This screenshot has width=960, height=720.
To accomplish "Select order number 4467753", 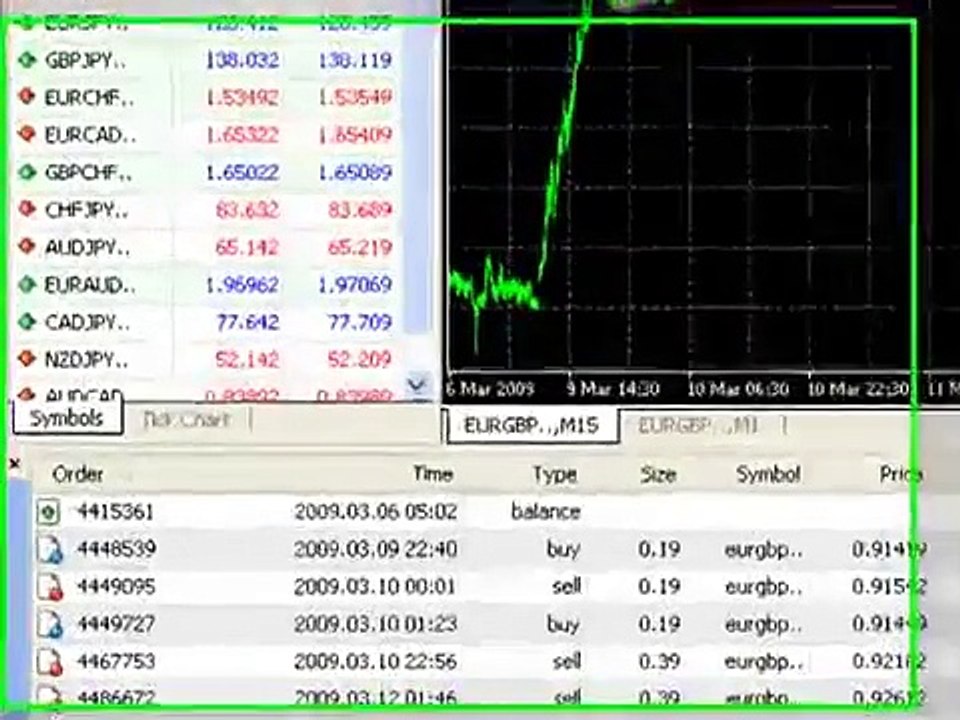I will [116, 661].
